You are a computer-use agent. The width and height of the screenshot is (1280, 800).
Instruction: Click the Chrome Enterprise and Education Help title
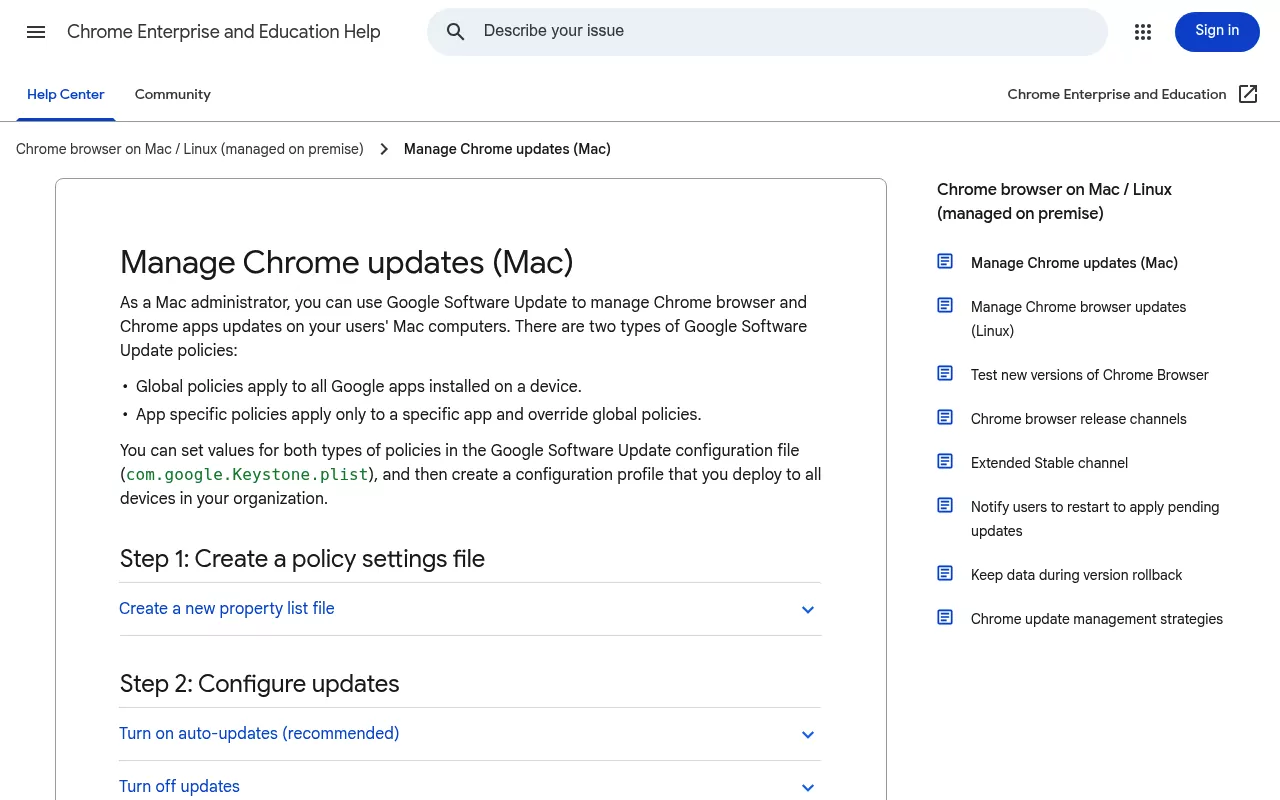point(224,32)
